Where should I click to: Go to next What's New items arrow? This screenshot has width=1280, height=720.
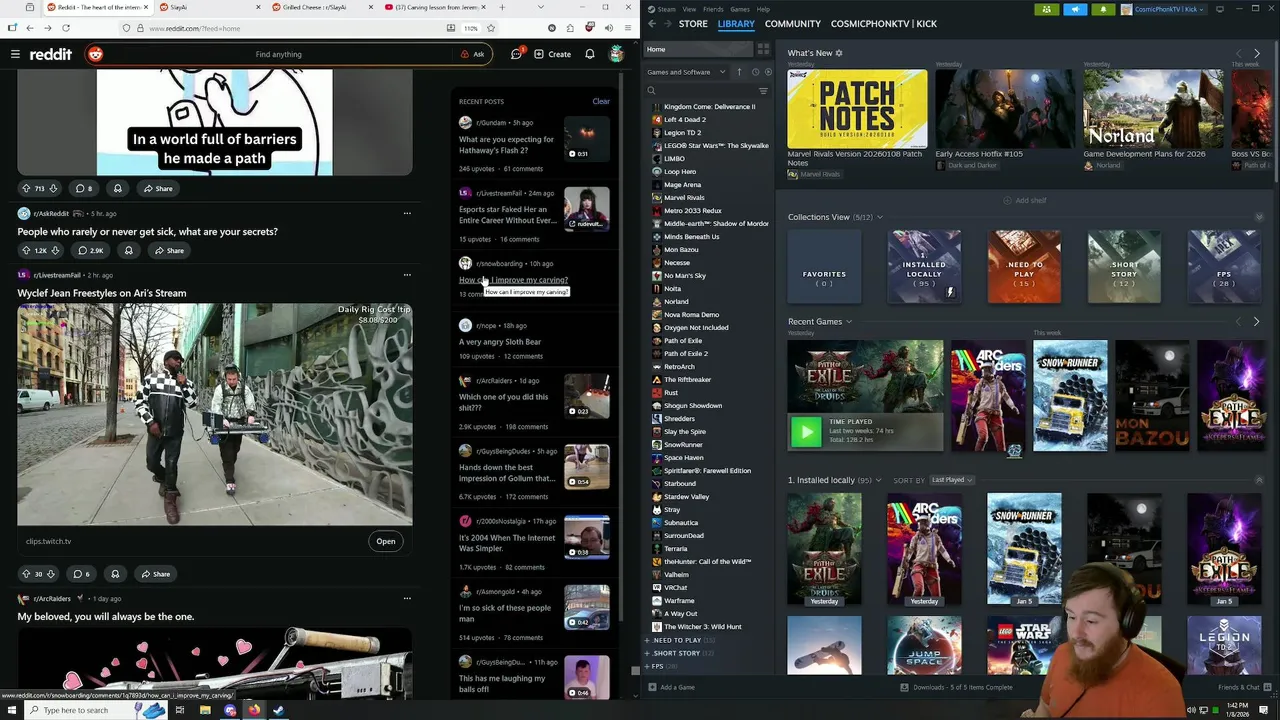click(1257, 53)
